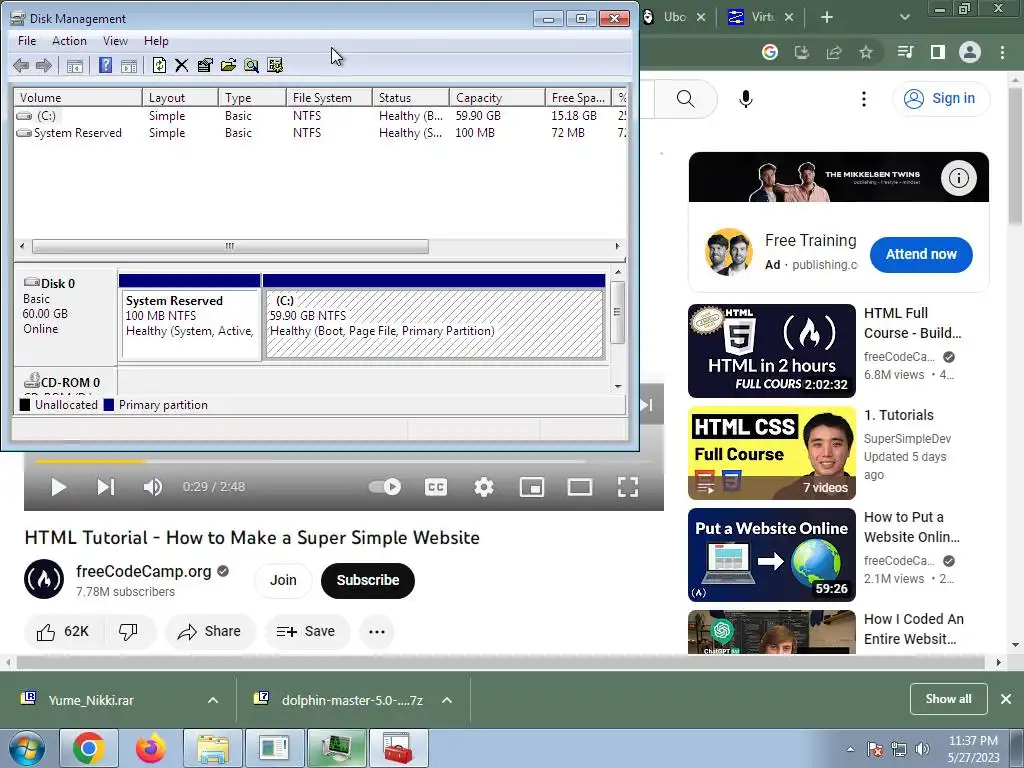Toggle the video Autoplay switch

tap(385, 487)
